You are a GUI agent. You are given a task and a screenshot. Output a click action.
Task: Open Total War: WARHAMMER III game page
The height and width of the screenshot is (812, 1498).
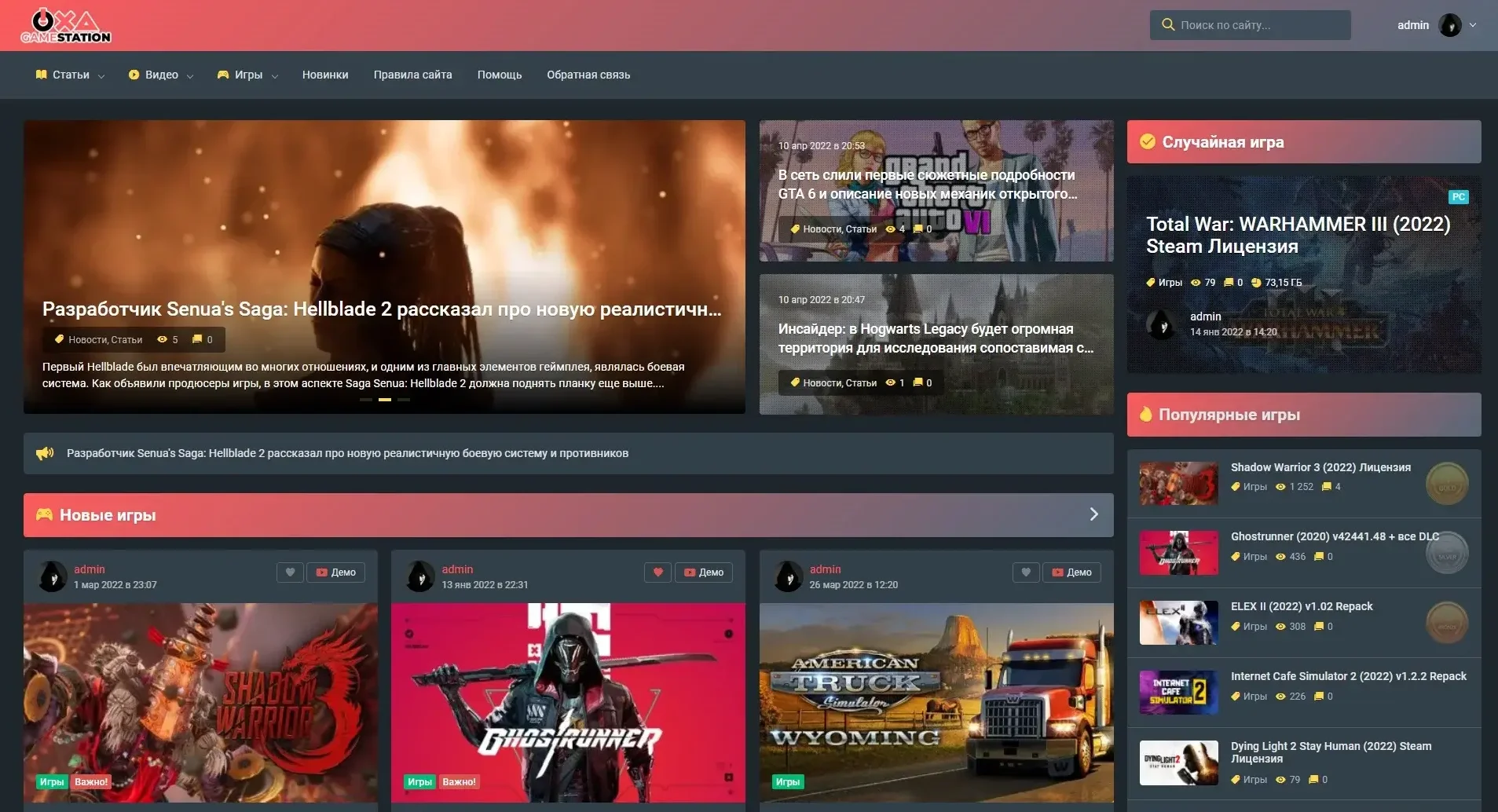click(x=1298, y=235)
